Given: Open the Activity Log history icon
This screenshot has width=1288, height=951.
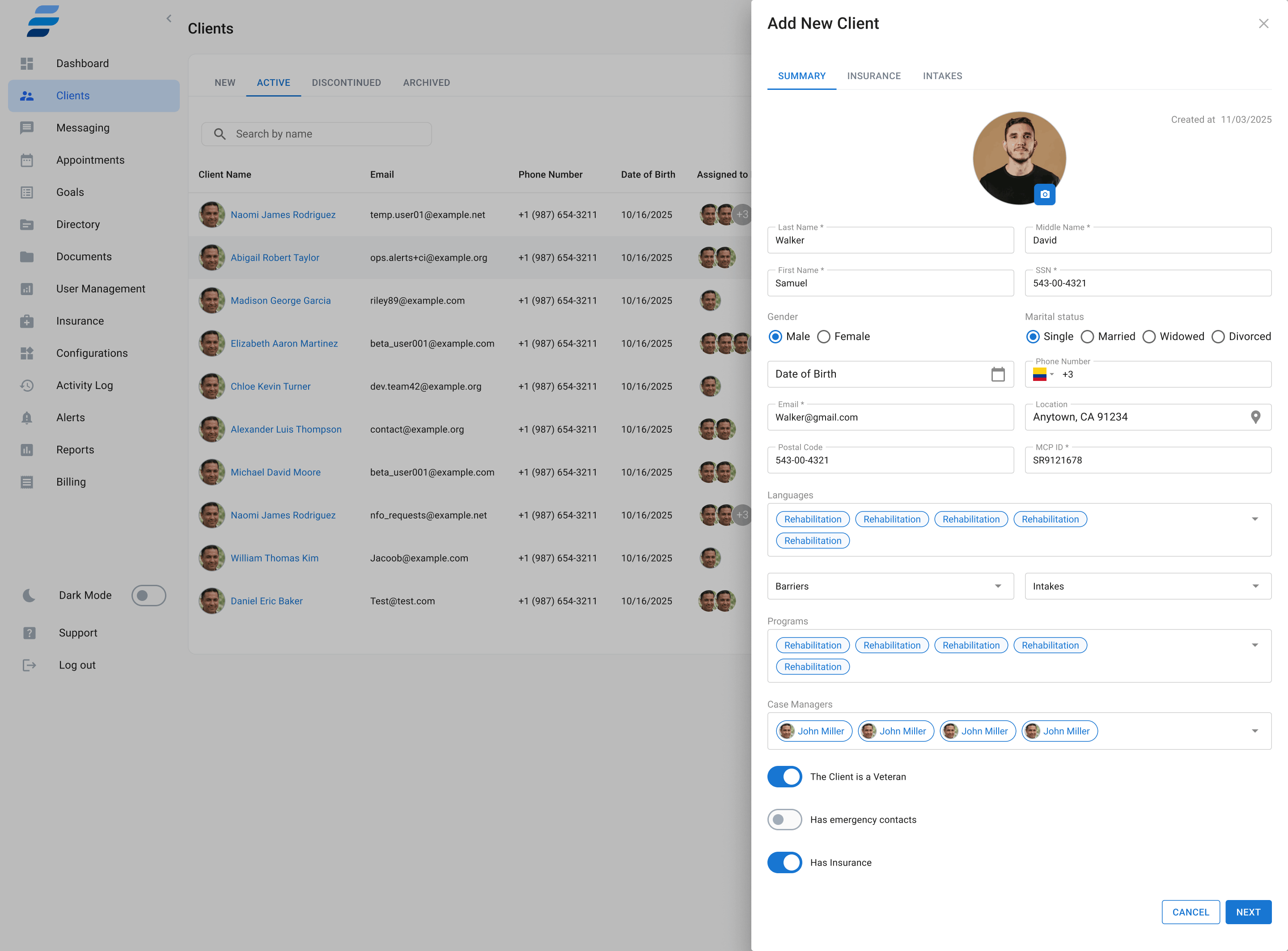Looking at the screenshot, I should (27, 385).
